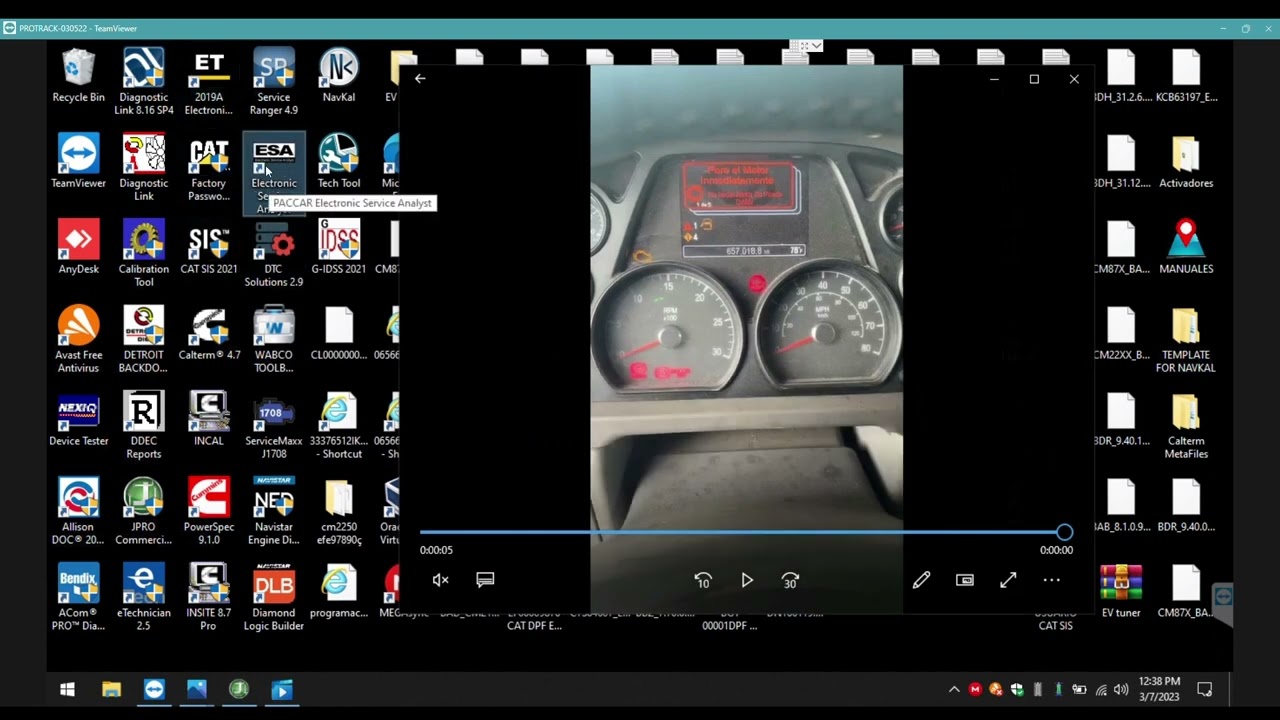Open the 2019A Electronic Technician icon

(208, 80)
